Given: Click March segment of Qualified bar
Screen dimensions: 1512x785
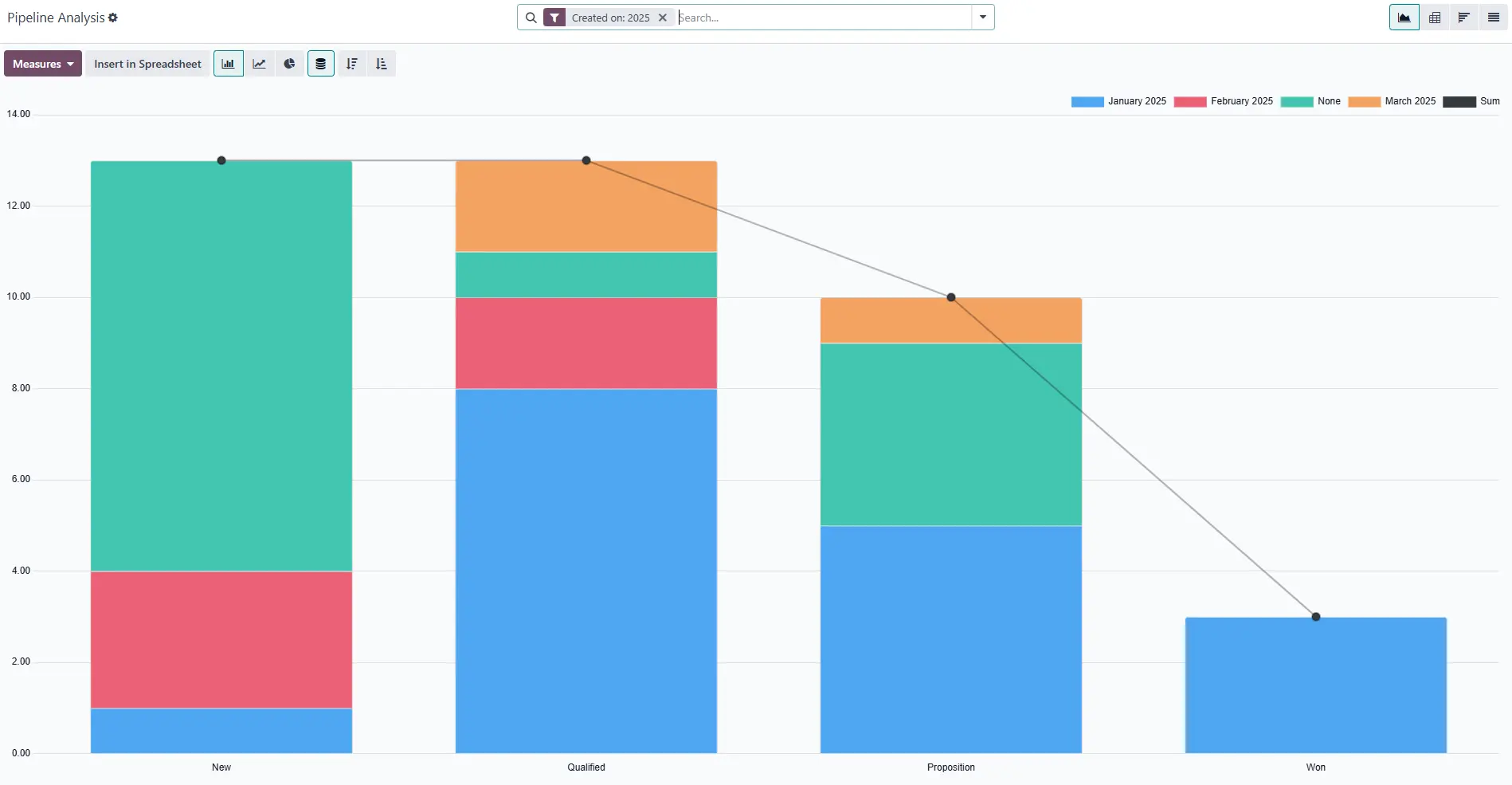Looking at the screenshot, I should (586, 206).
